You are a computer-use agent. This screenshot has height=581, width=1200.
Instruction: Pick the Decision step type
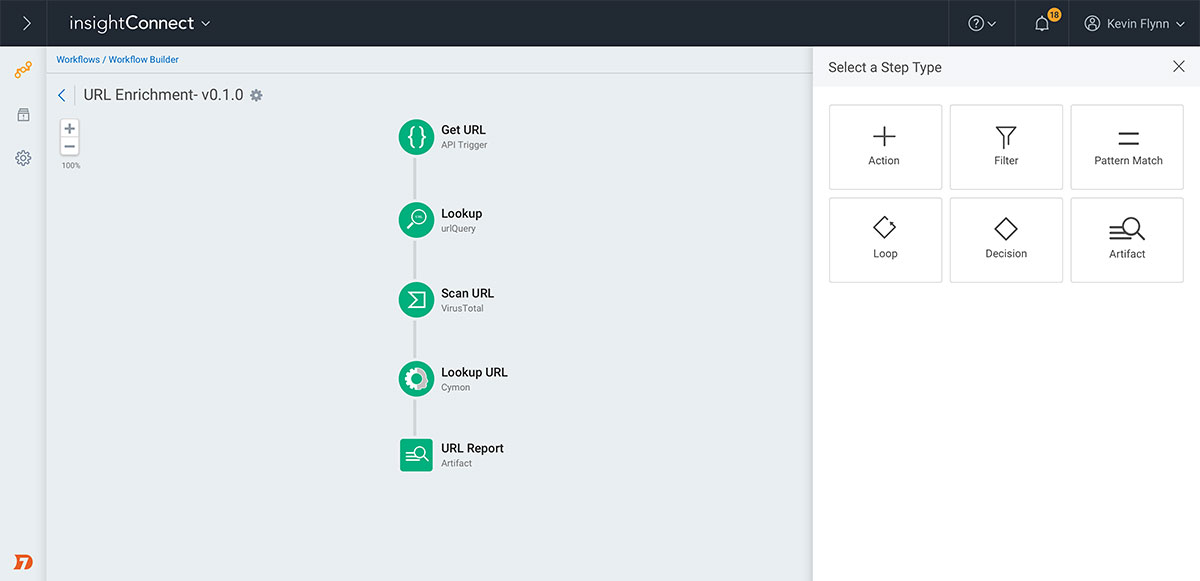pyautogui.click(x=1006, y=240)
